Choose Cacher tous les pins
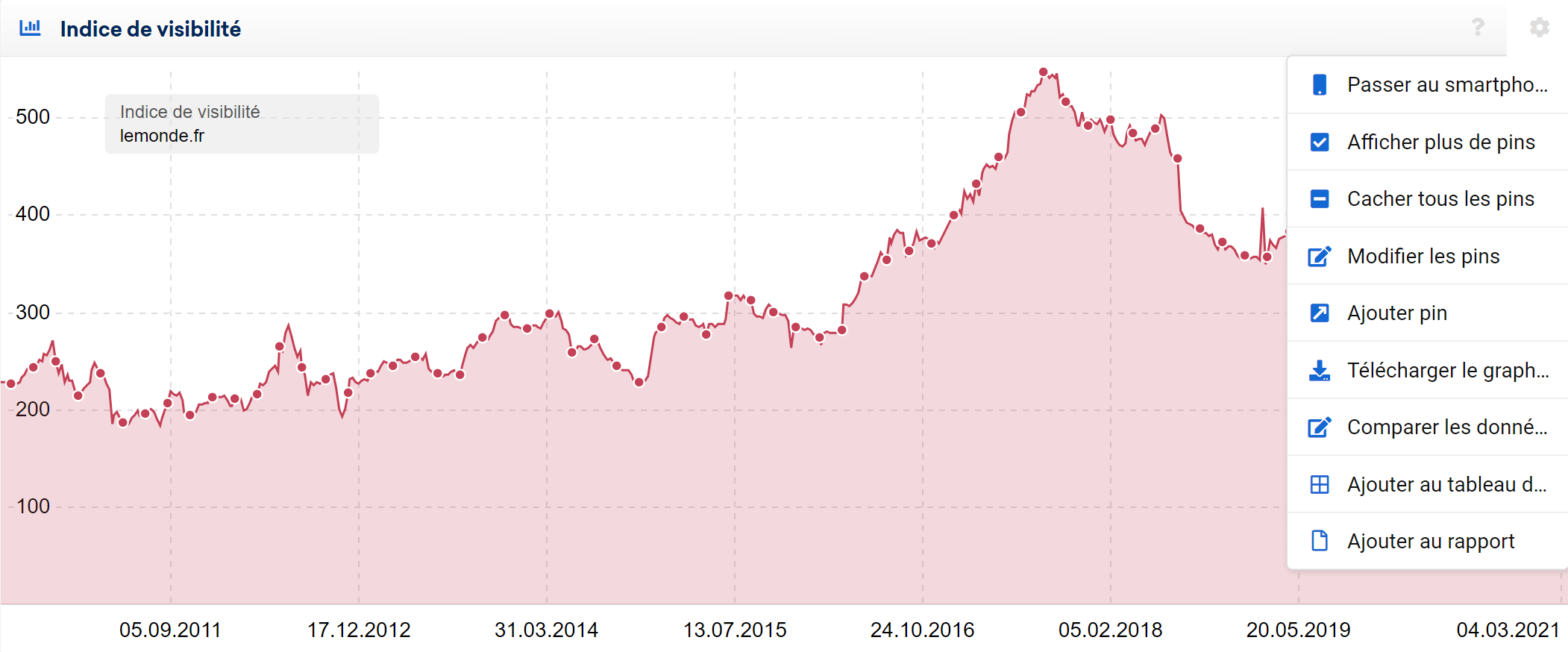The width and height of the screenshot is (1568, 652). (x=1428, y=199)
